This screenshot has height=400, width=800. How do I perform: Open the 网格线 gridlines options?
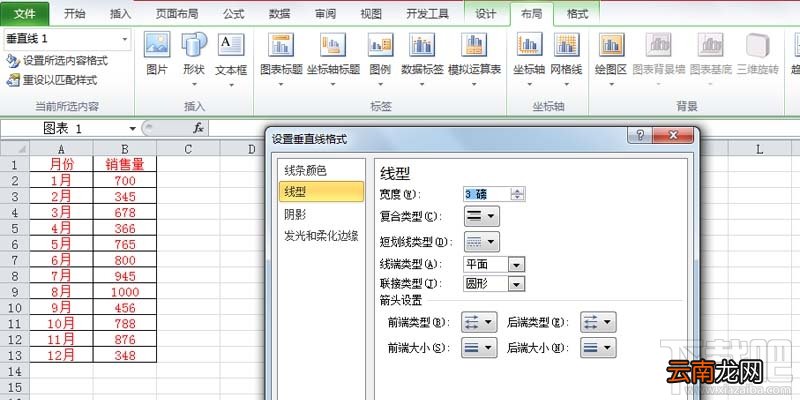point(566,58)
